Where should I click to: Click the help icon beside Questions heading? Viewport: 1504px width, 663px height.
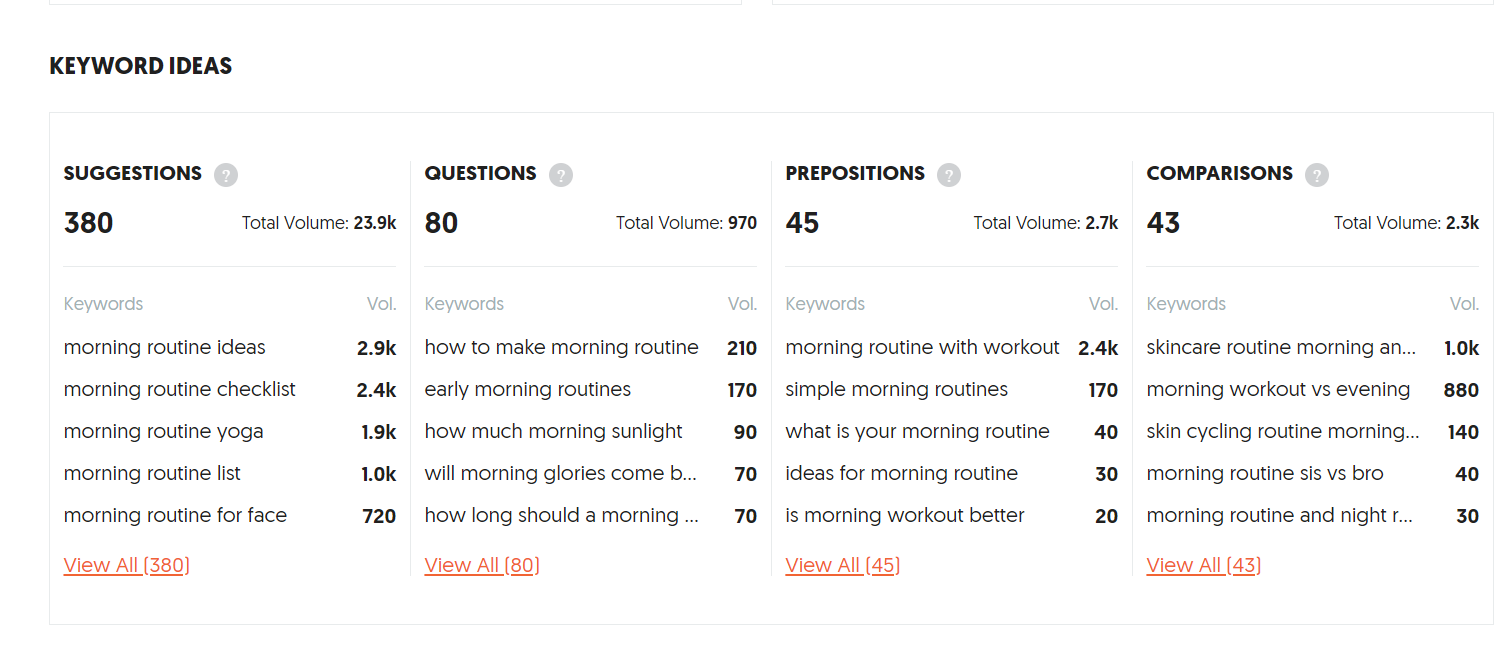(561, 175)
